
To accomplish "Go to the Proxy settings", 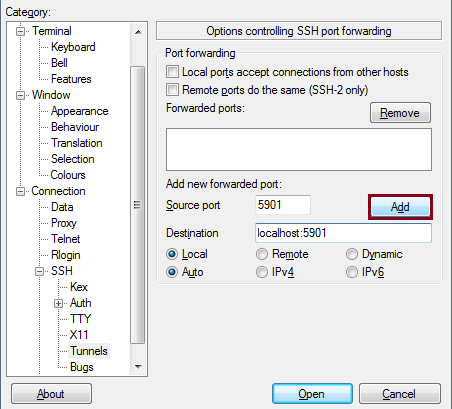I will pyautogui.click(x=64, y=223).
